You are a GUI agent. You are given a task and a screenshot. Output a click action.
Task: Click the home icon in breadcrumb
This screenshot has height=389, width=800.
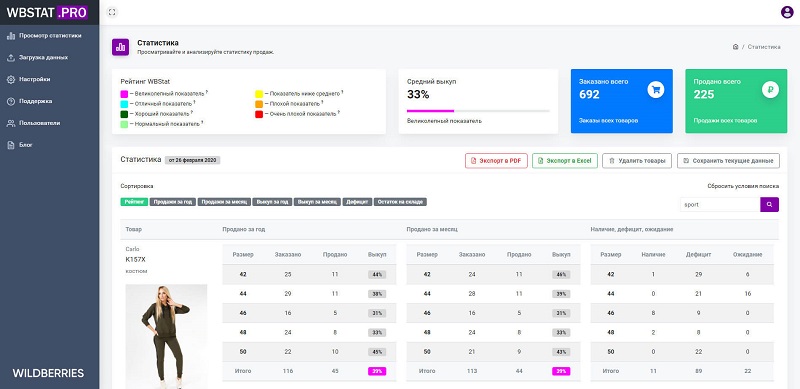pyautogui.click(x=735, y=46)
